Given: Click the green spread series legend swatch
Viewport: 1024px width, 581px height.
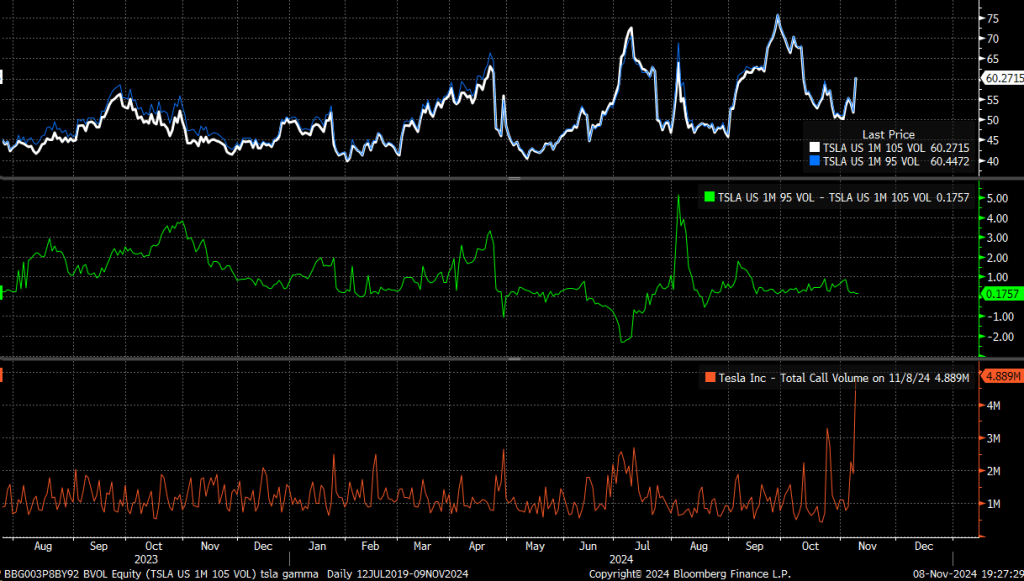Looking at the screenshot, I should pos(711,198).
